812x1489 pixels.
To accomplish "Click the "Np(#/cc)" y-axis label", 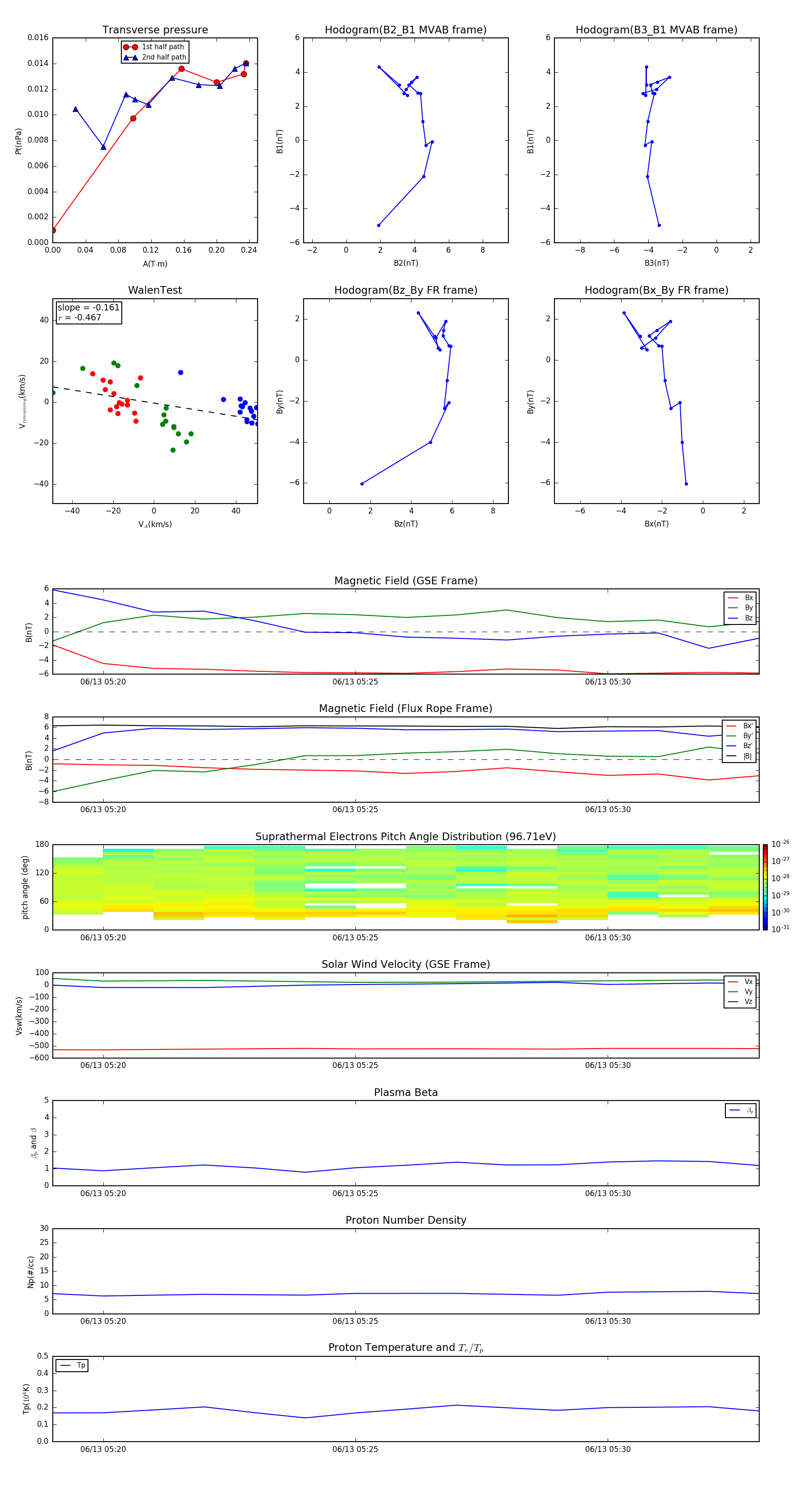I will pos(31,1272).
